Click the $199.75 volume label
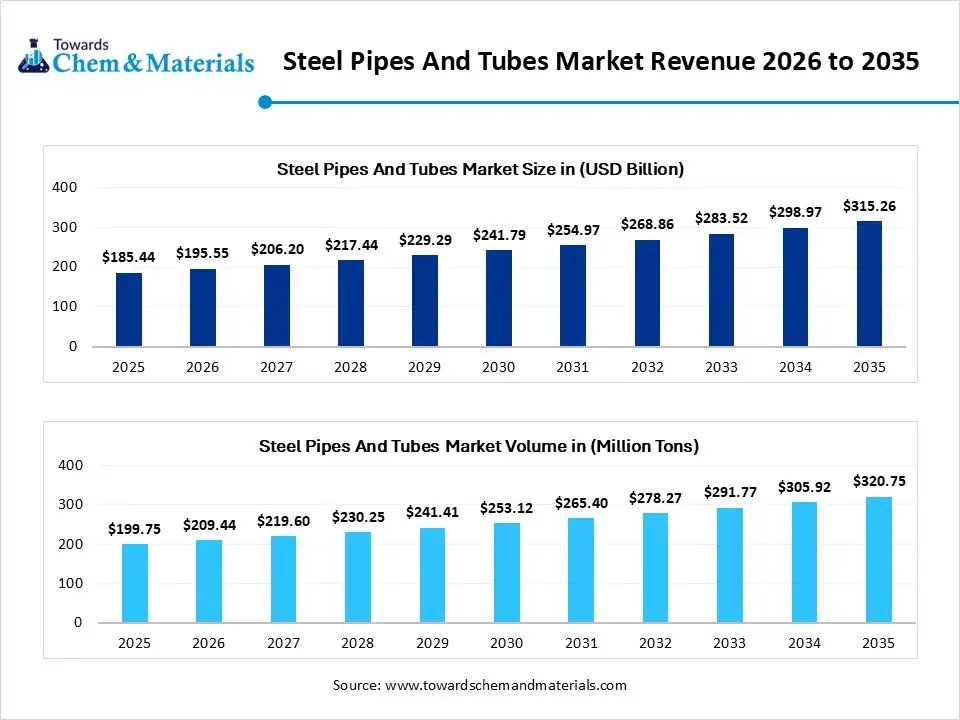This screenshot has width=960, height=720. (134, 529)
